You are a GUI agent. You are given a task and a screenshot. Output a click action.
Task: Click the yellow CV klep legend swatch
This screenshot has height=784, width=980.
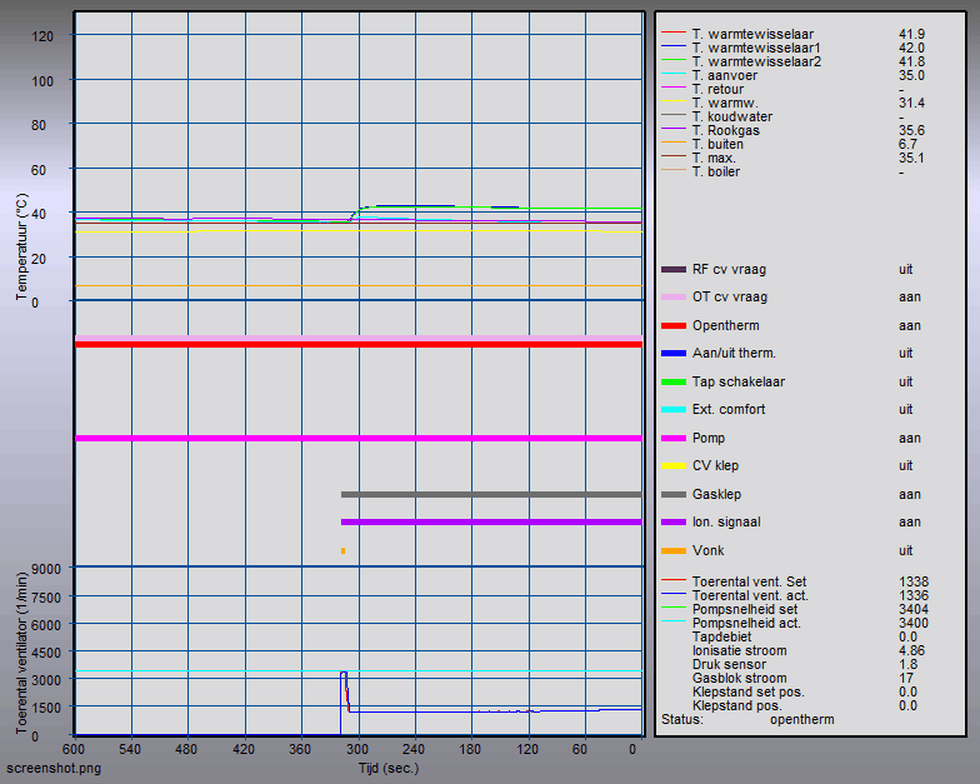point(673,466)
